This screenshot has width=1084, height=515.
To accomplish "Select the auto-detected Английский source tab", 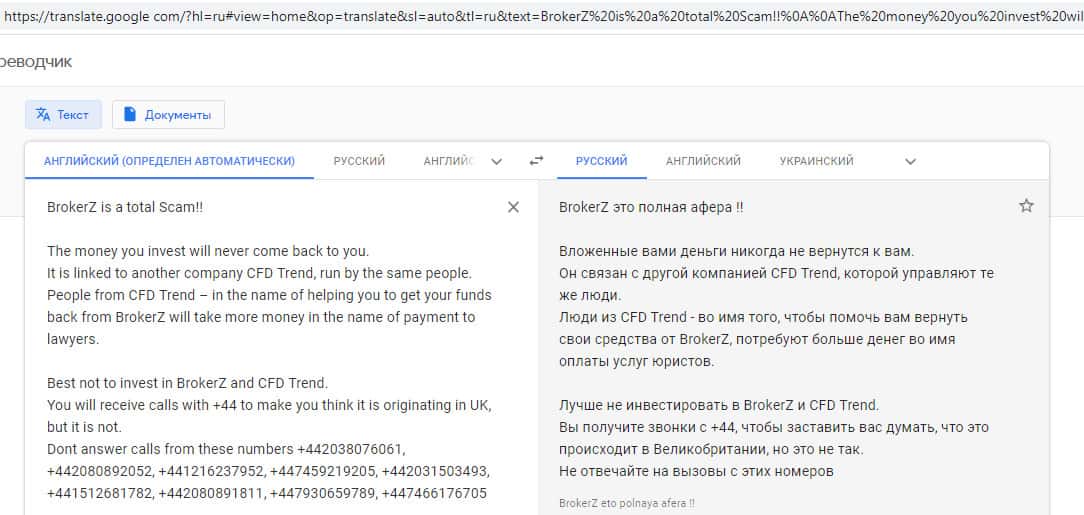I will pyautogui.click(x=169, y=161).
